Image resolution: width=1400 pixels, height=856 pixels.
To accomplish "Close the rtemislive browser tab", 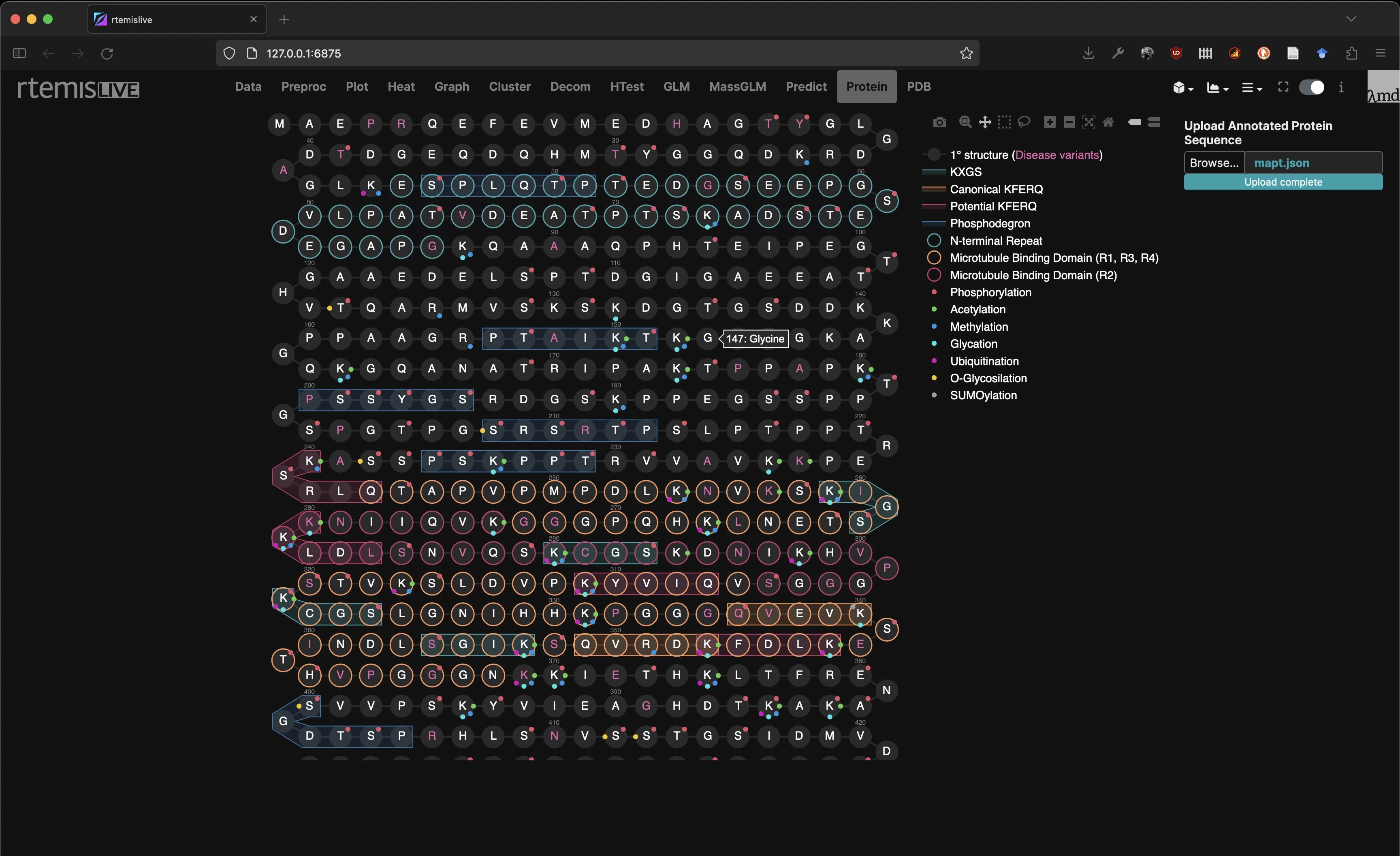I will pyautogui.click(x=254, y=19).
